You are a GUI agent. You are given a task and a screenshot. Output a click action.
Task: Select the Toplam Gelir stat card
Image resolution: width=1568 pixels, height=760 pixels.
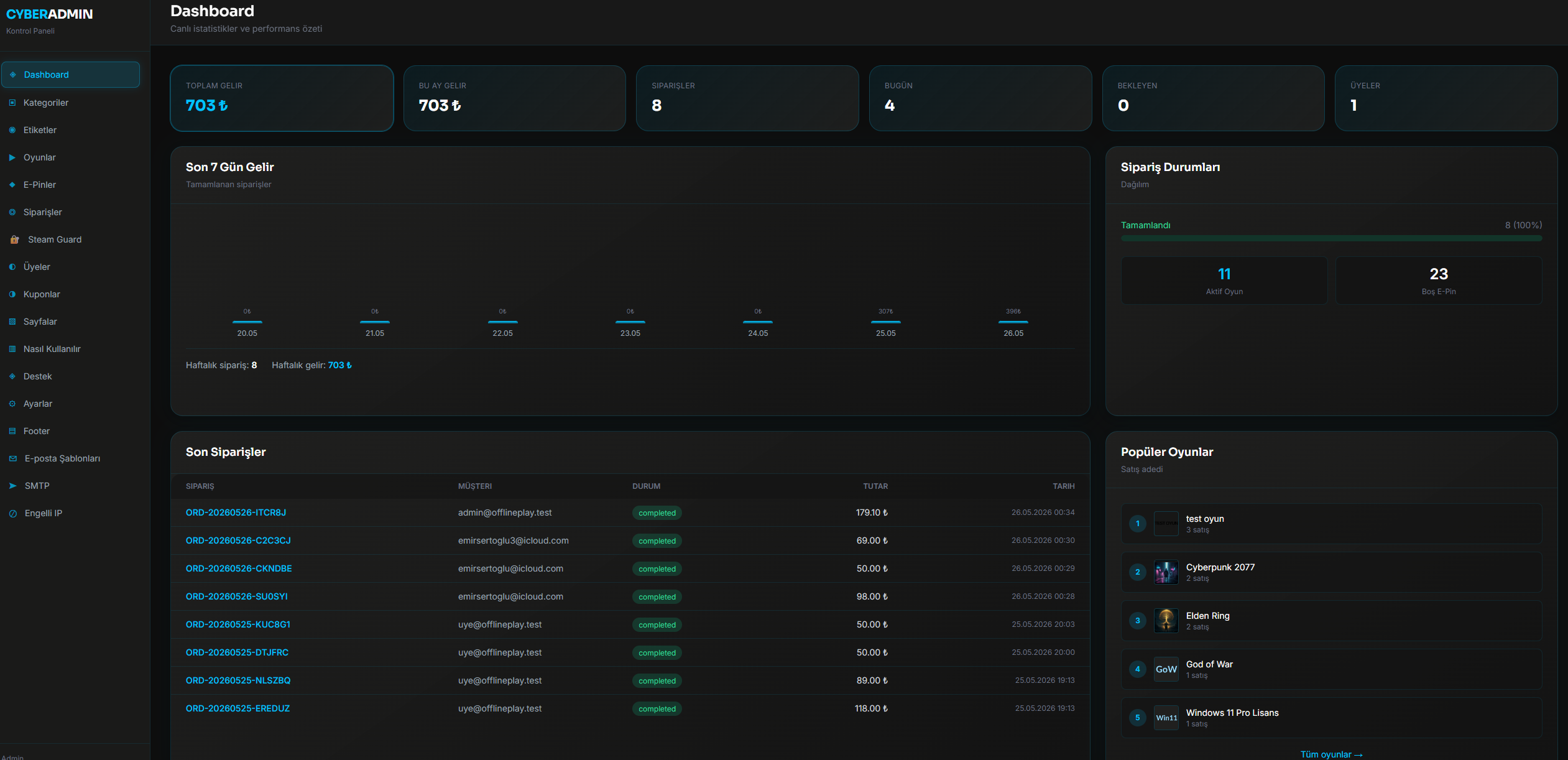tap(282, 98)
